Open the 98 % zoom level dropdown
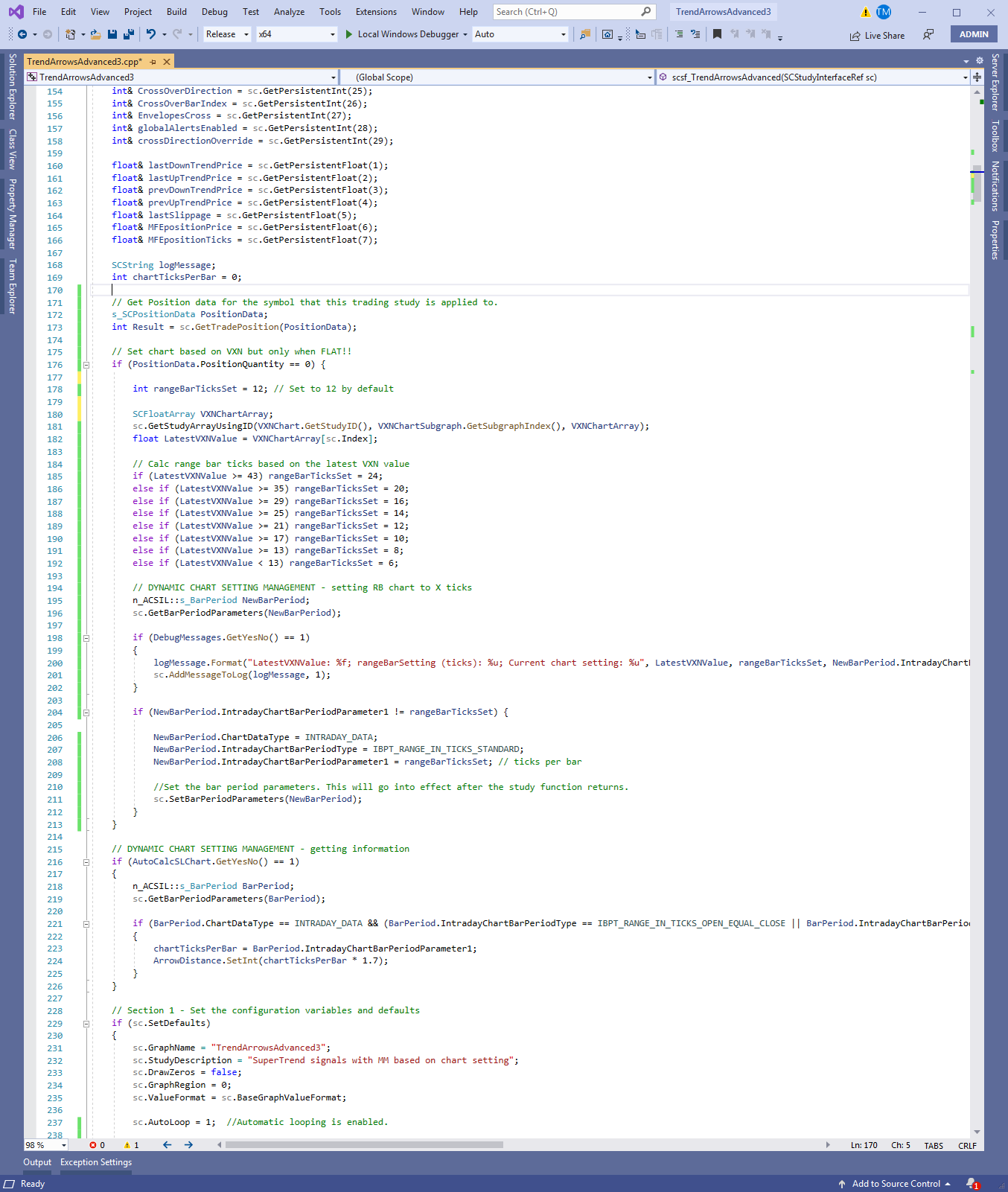Viewport: 1008px width, 1192px height. [46, 1145]
